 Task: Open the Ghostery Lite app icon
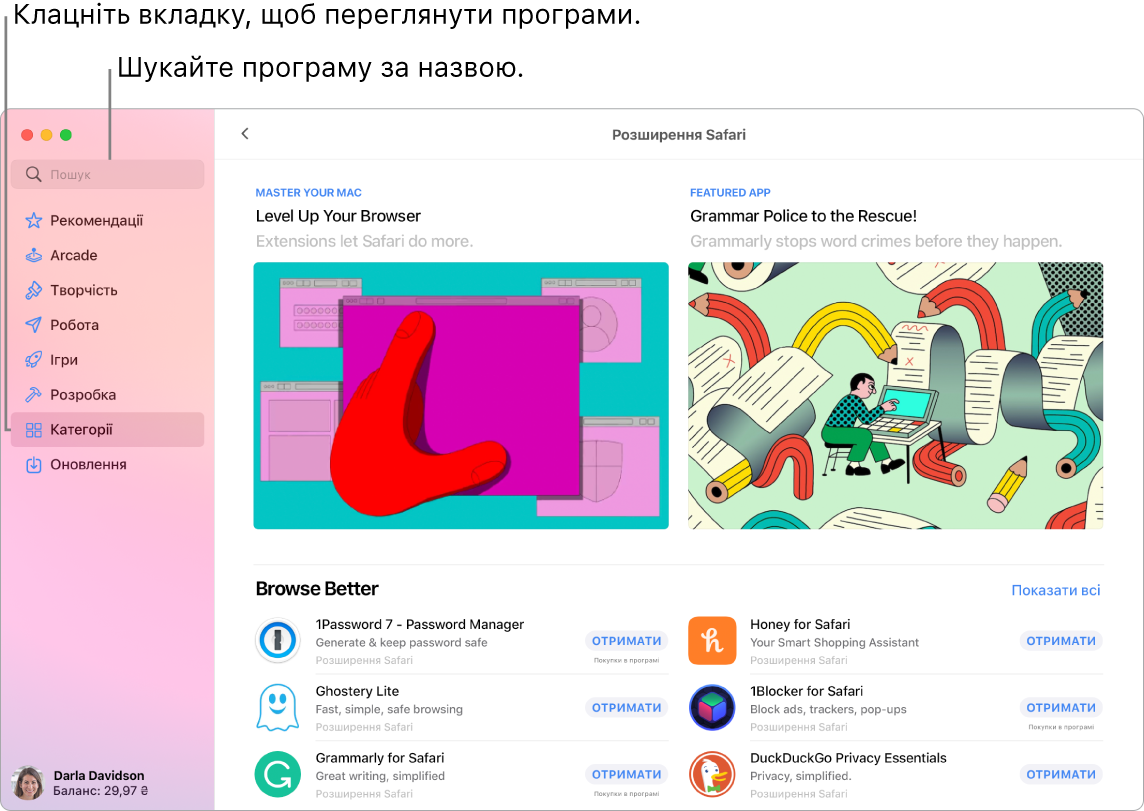[x=277, y=707]
